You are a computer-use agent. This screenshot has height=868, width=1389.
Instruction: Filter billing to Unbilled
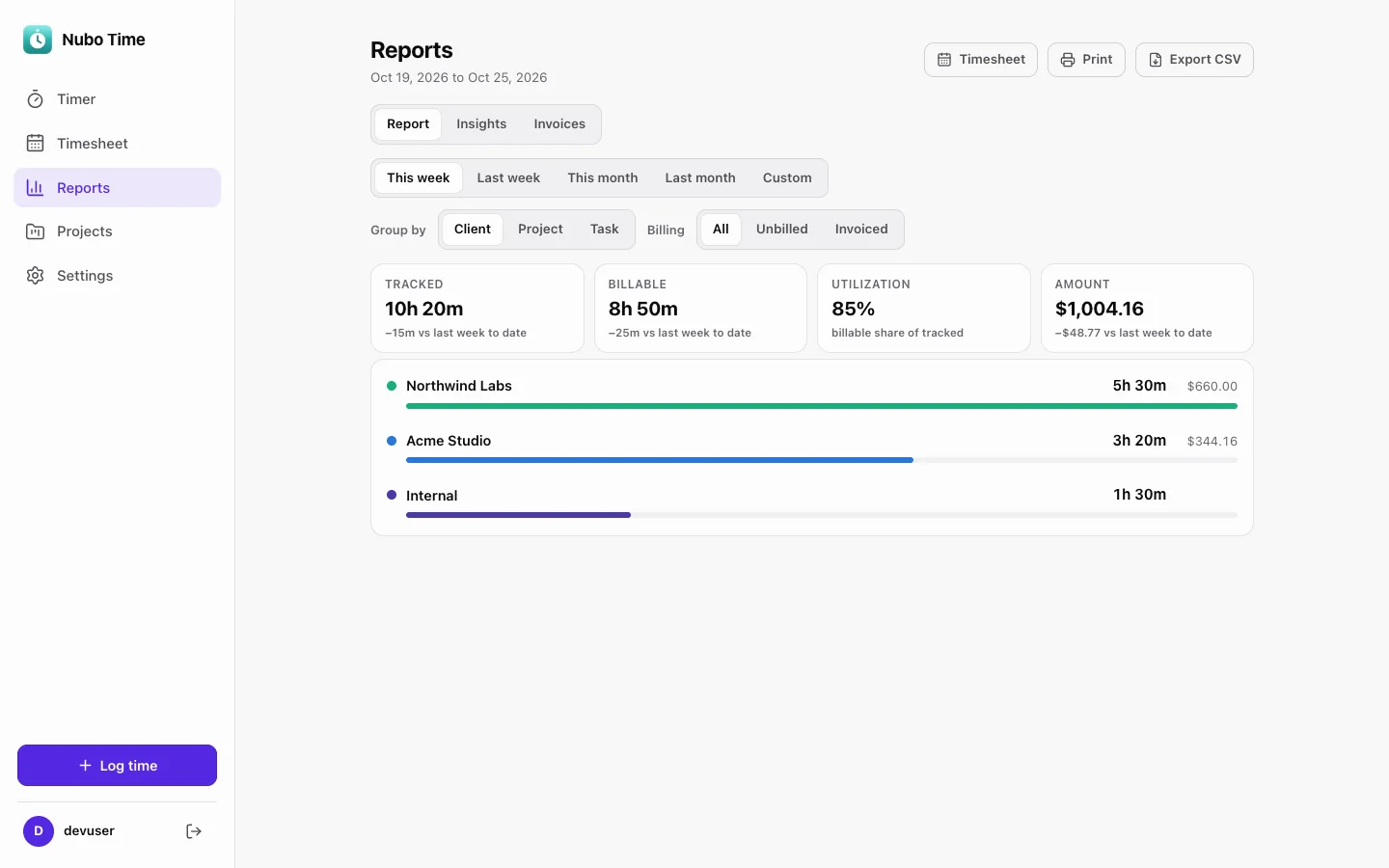[x=782, y=230]
